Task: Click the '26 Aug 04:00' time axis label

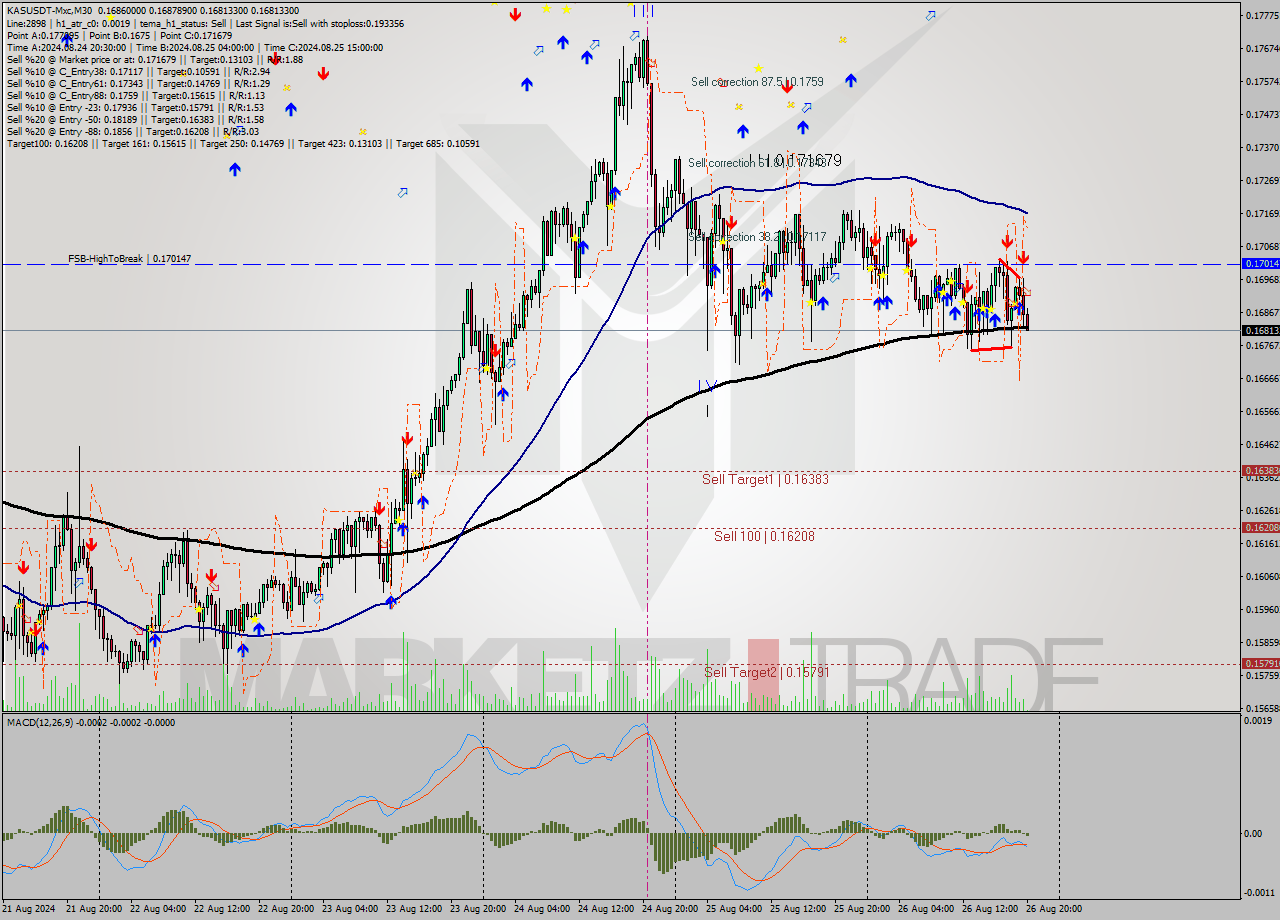Action: (x=927, y=909)
